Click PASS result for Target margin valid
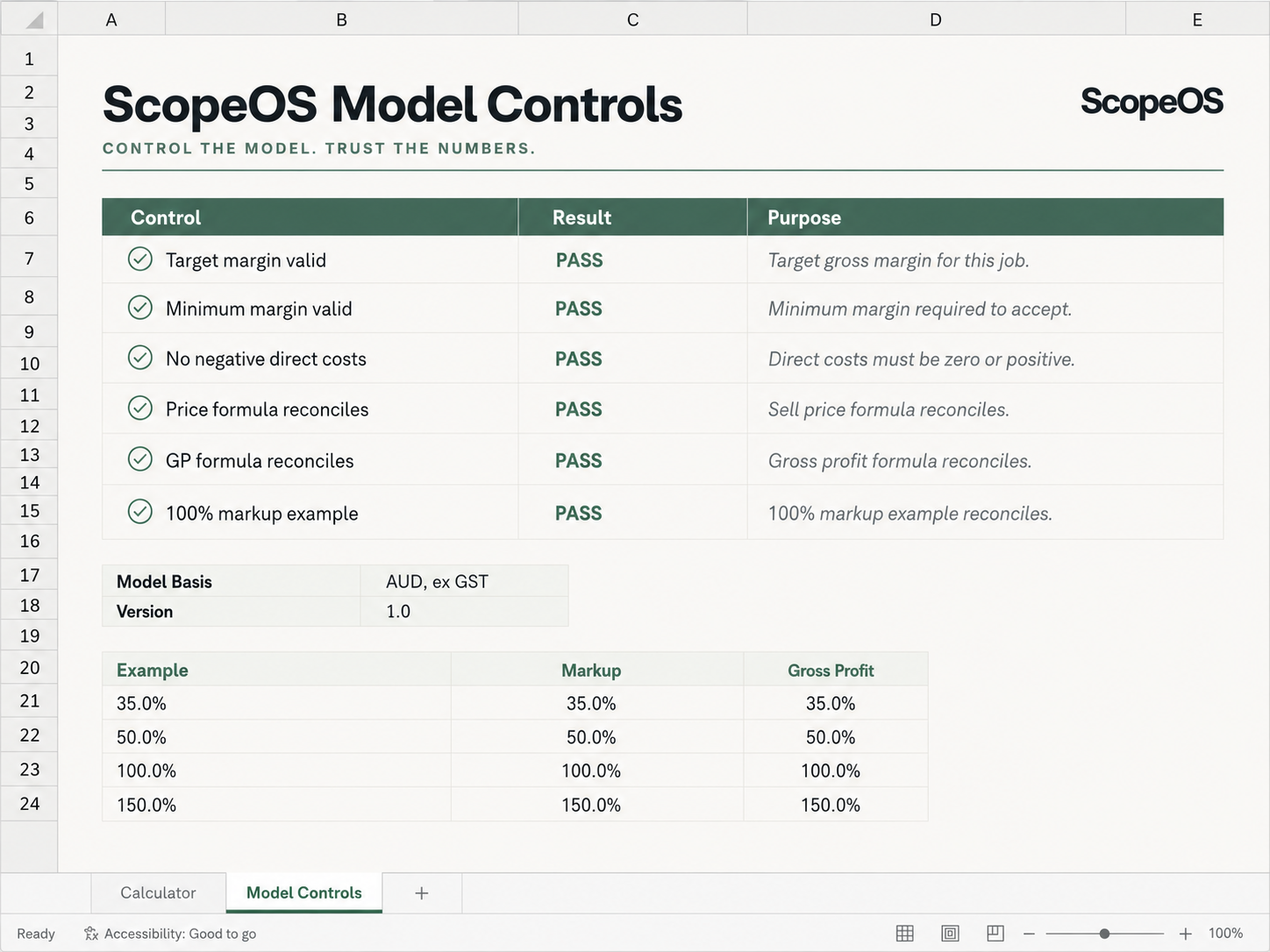 coord(579,259)
